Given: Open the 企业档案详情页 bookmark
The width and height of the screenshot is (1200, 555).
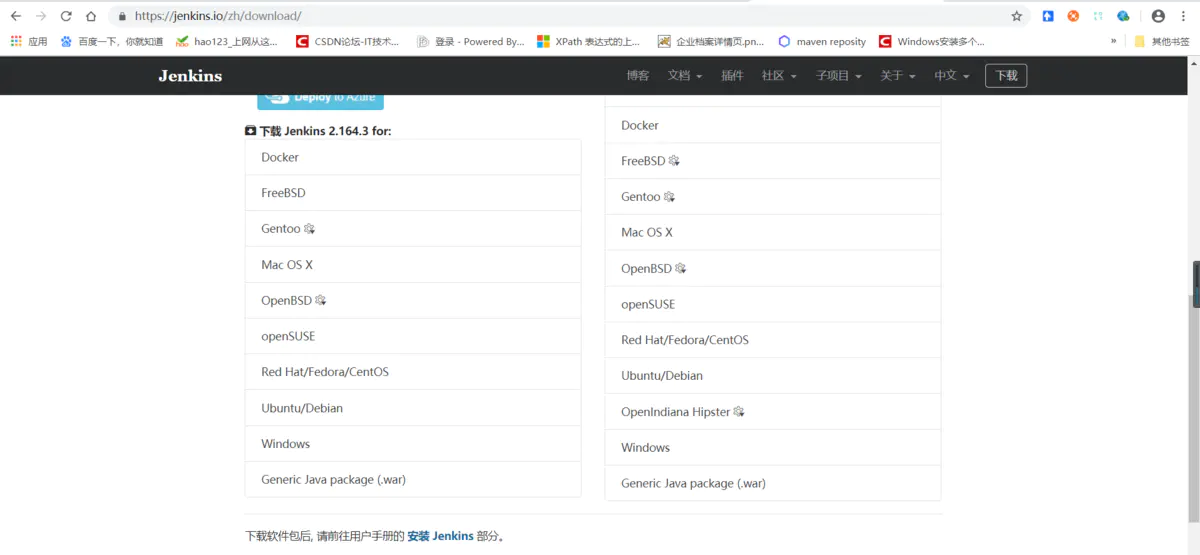Looking at the screenshot, I should [711, 42].
